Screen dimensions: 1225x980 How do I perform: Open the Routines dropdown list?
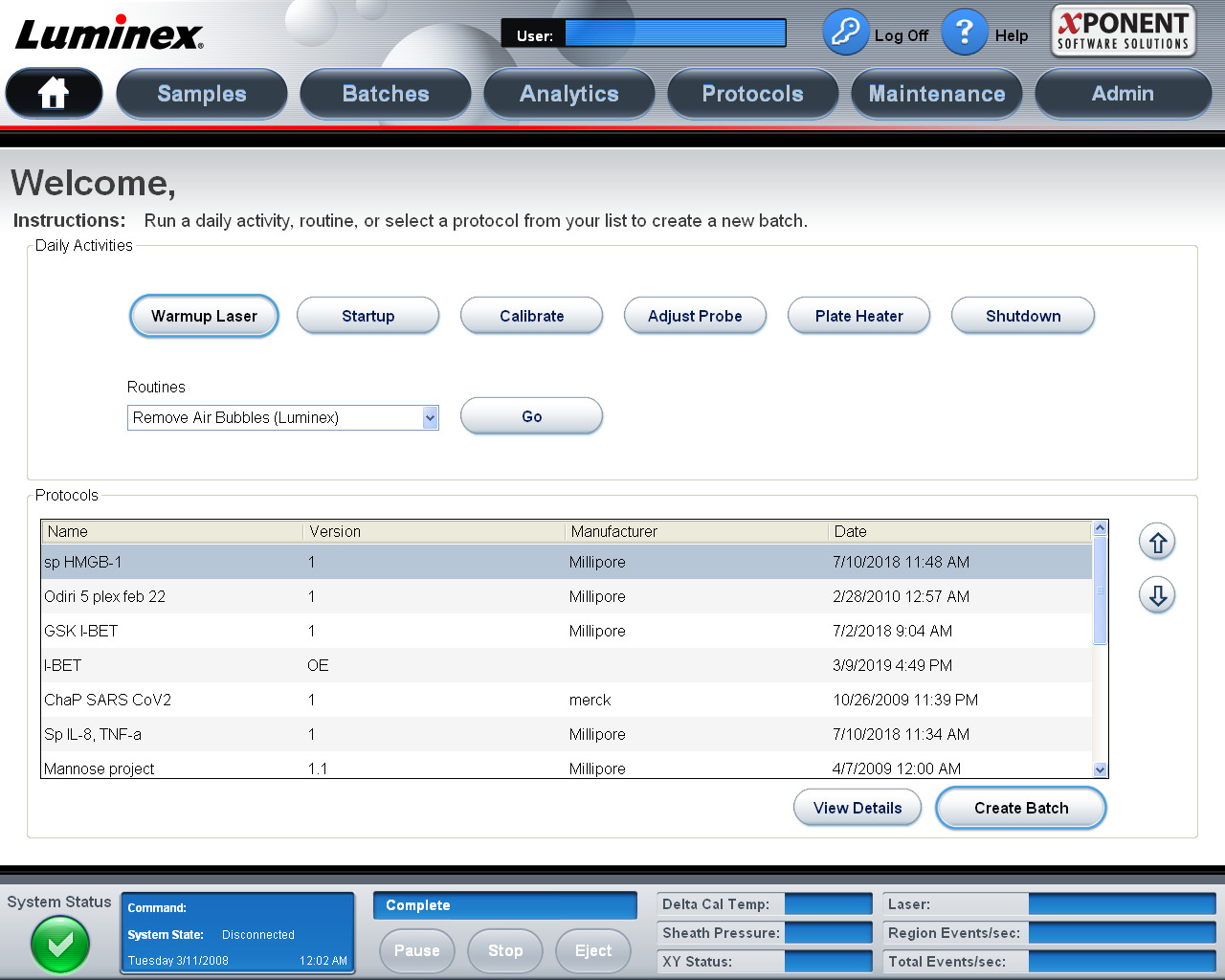tap(430, 417)
